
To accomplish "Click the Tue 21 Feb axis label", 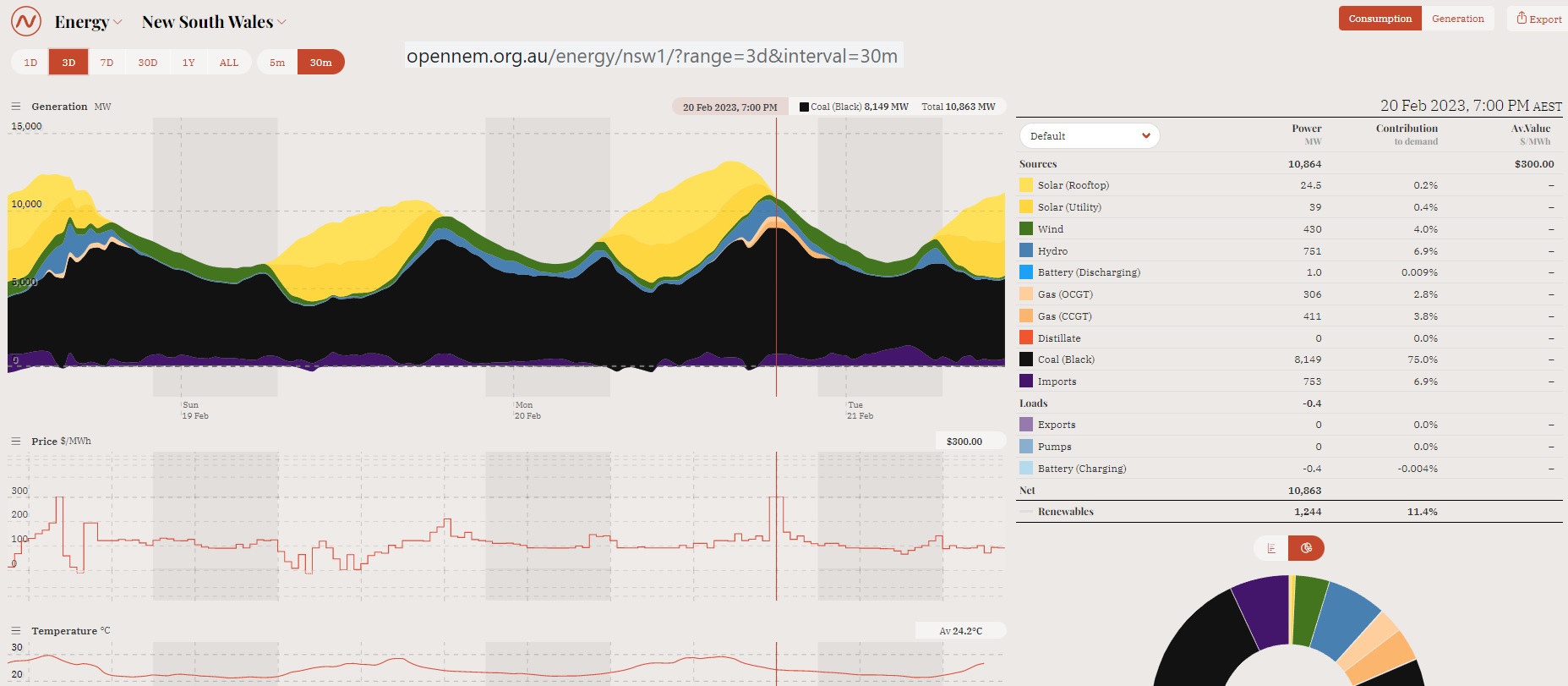I will pos(860,410).
